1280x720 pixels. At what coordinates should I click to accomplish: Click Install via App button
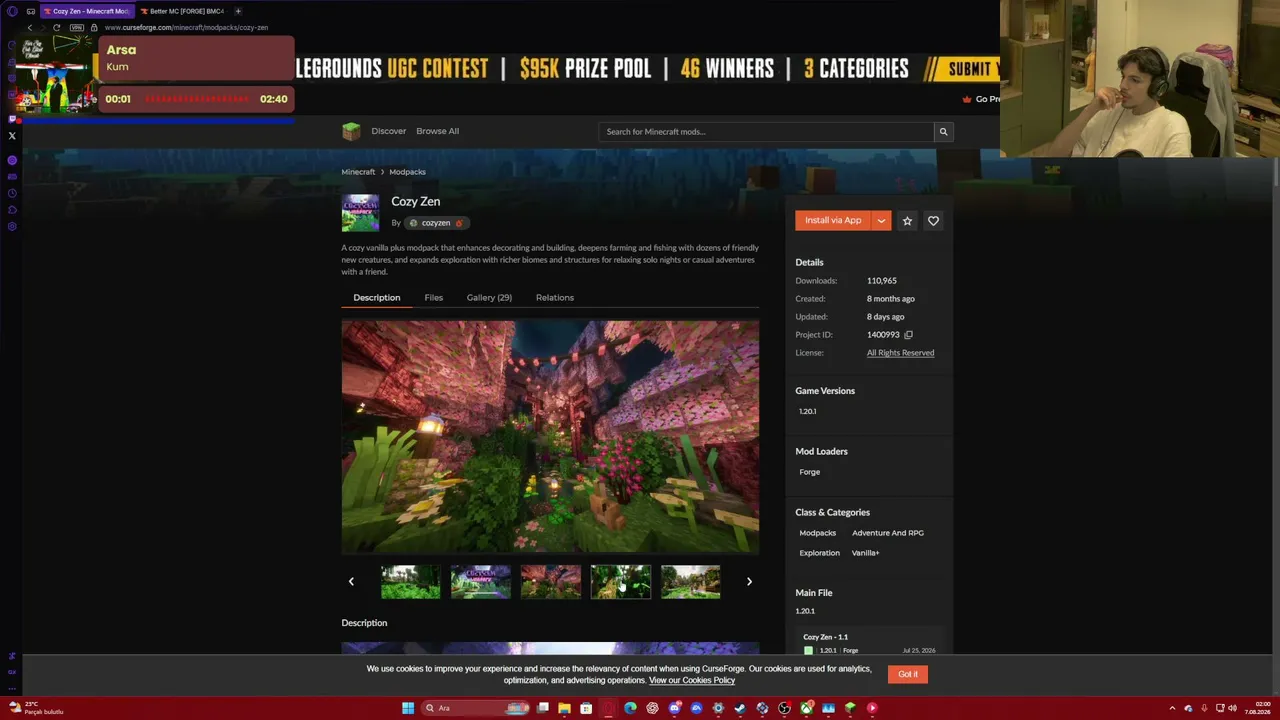click(833, 221)
